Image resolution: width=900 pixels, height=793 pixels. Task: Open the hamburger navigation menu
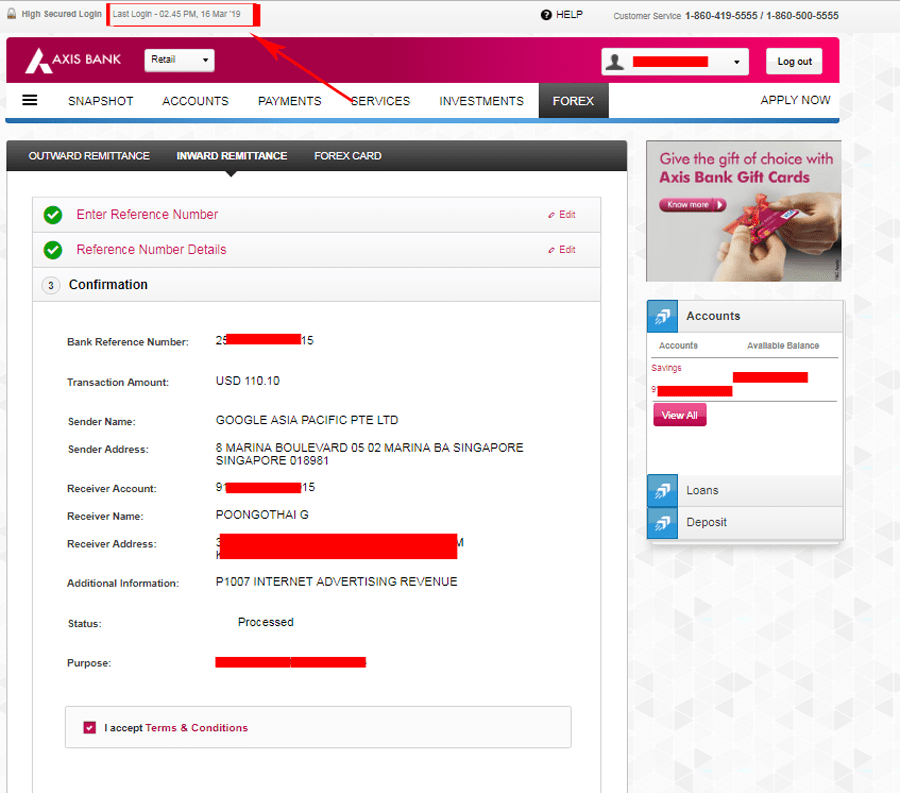(30, 100)
